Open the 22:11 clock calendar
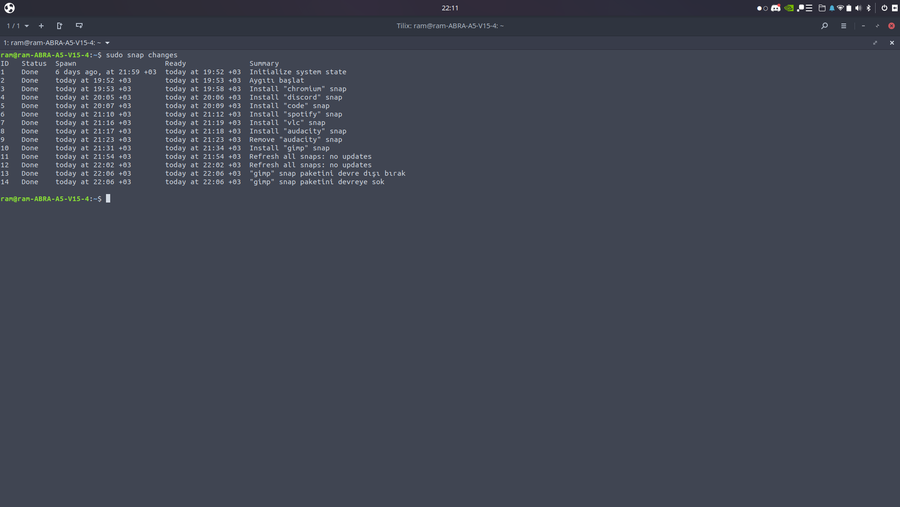 tap(450, 8)
